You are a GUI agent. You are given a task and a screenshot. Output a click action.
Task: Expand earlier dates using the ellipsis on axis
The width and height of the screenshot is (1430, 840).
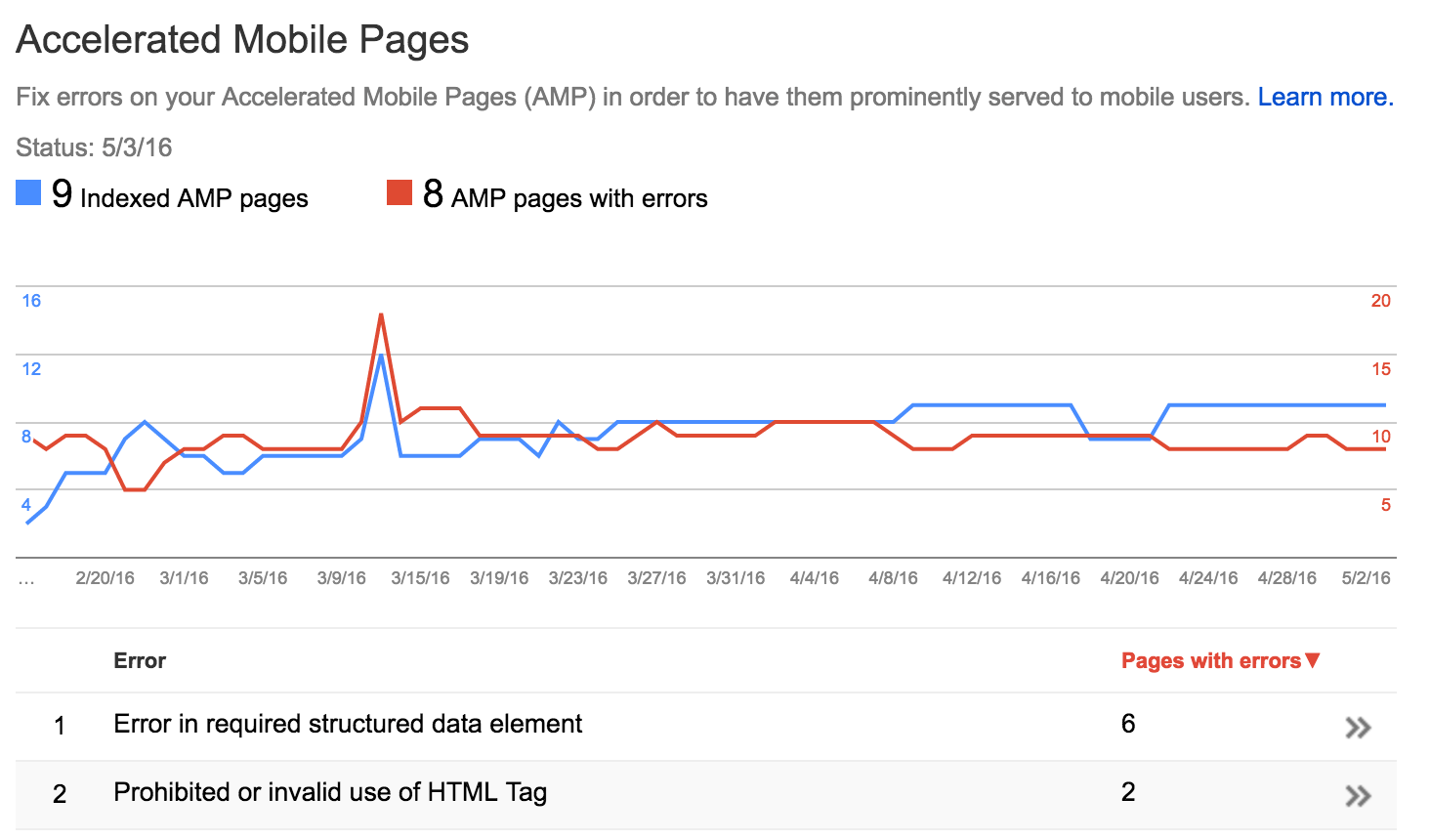[x=26, y=577]
